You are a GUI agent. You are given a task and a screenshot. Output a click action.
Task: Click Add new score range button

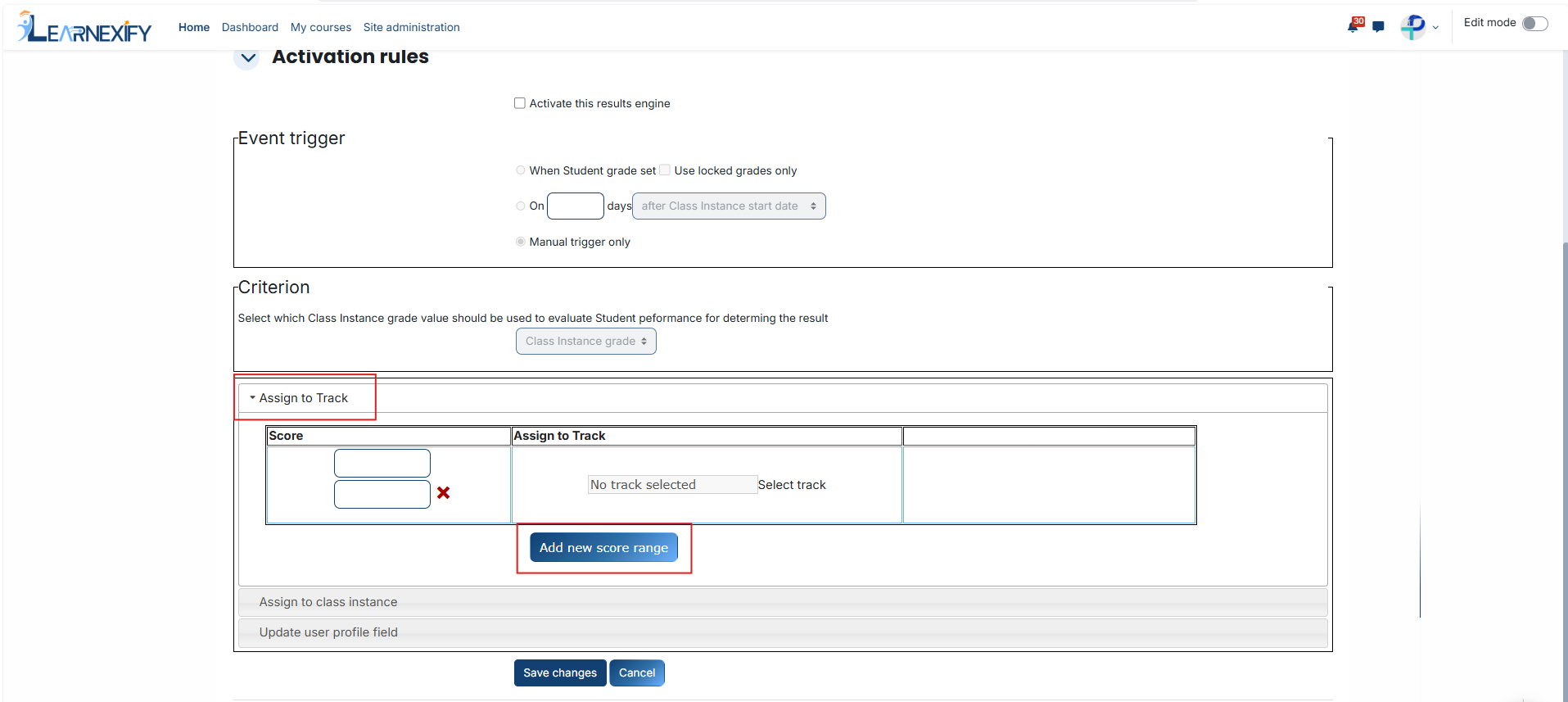tap(603, 547)
